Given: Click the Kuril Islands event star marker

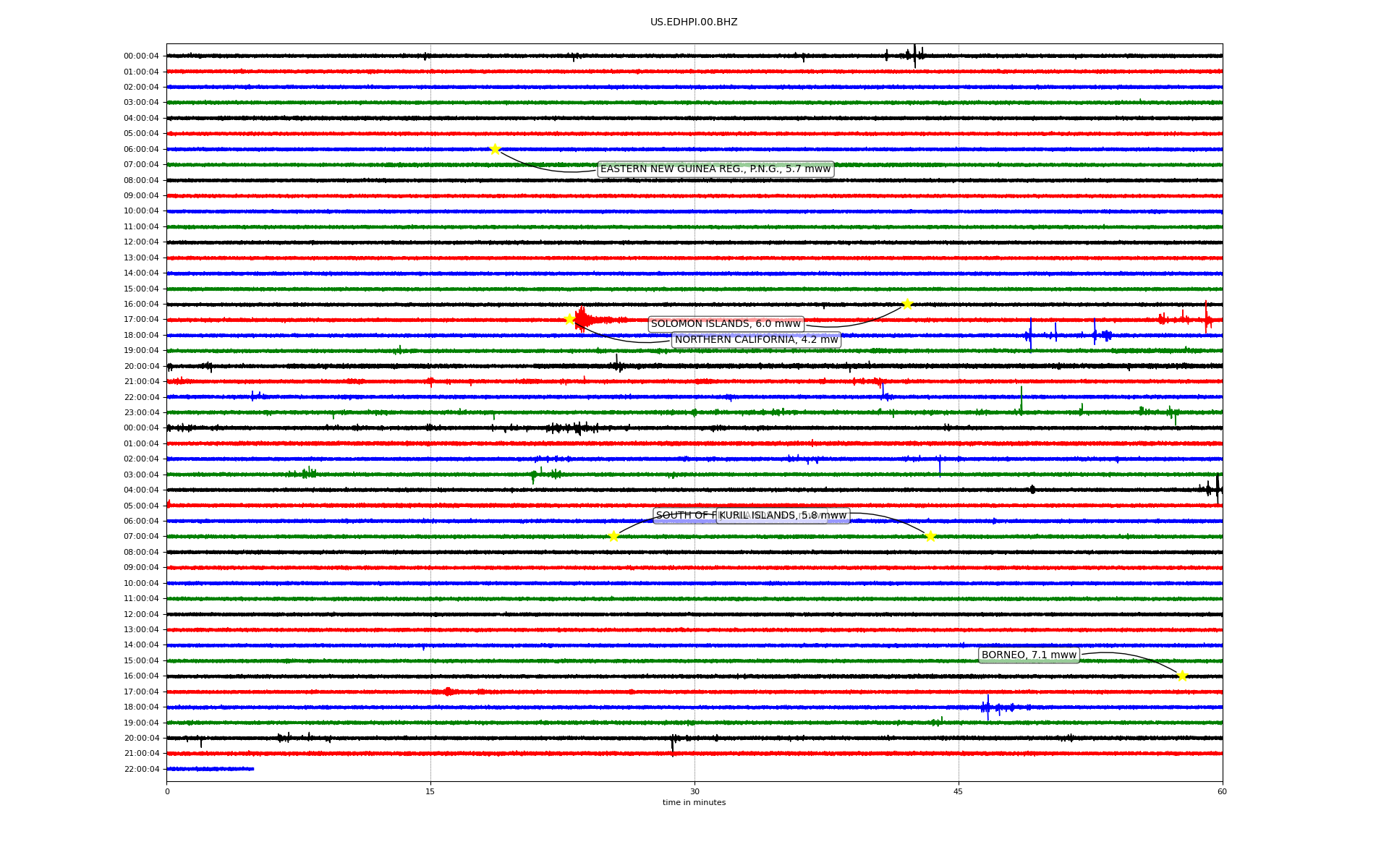Looking at the screenshot, I should (930, 536).
